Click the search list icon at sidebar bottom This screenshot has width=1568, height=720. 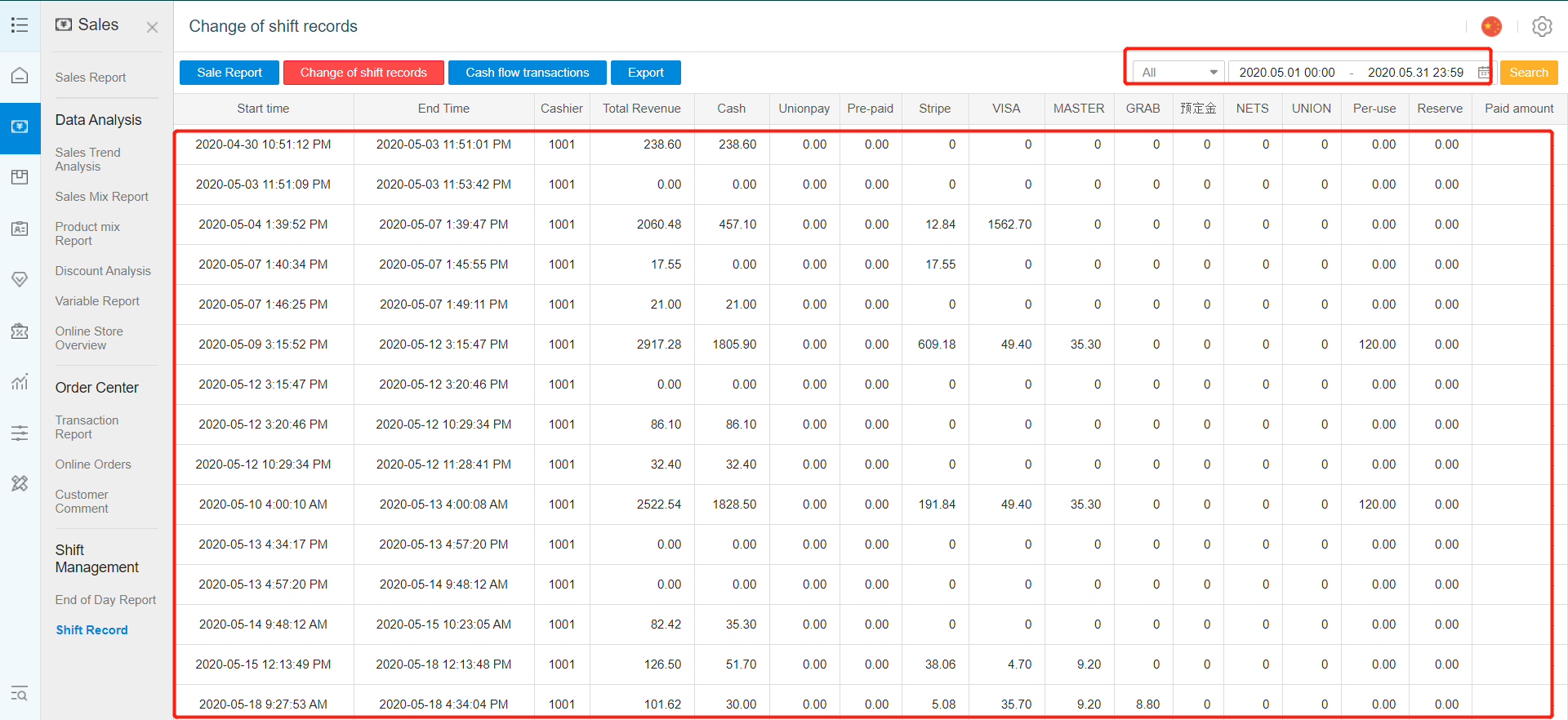coord(20,694)
